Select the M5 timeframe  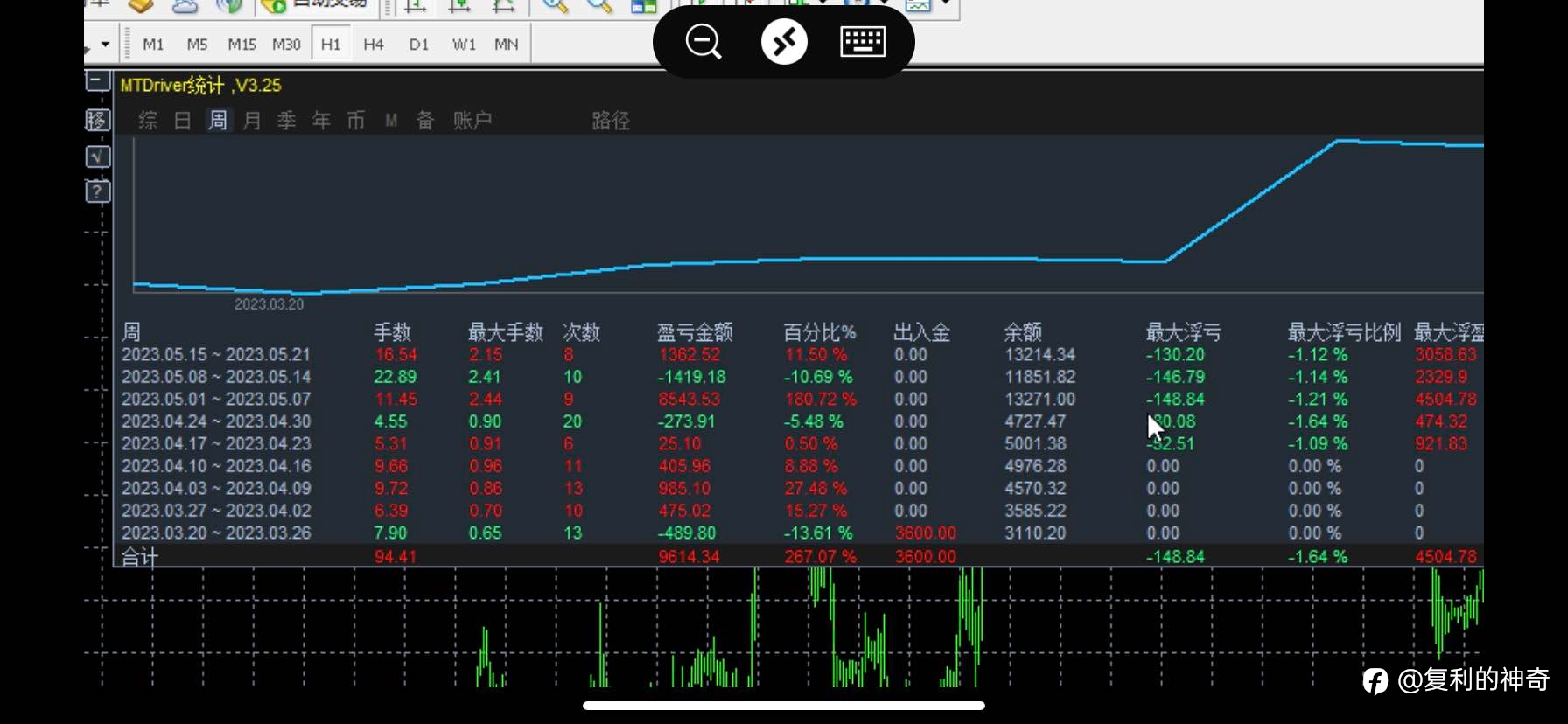(197, 44)
